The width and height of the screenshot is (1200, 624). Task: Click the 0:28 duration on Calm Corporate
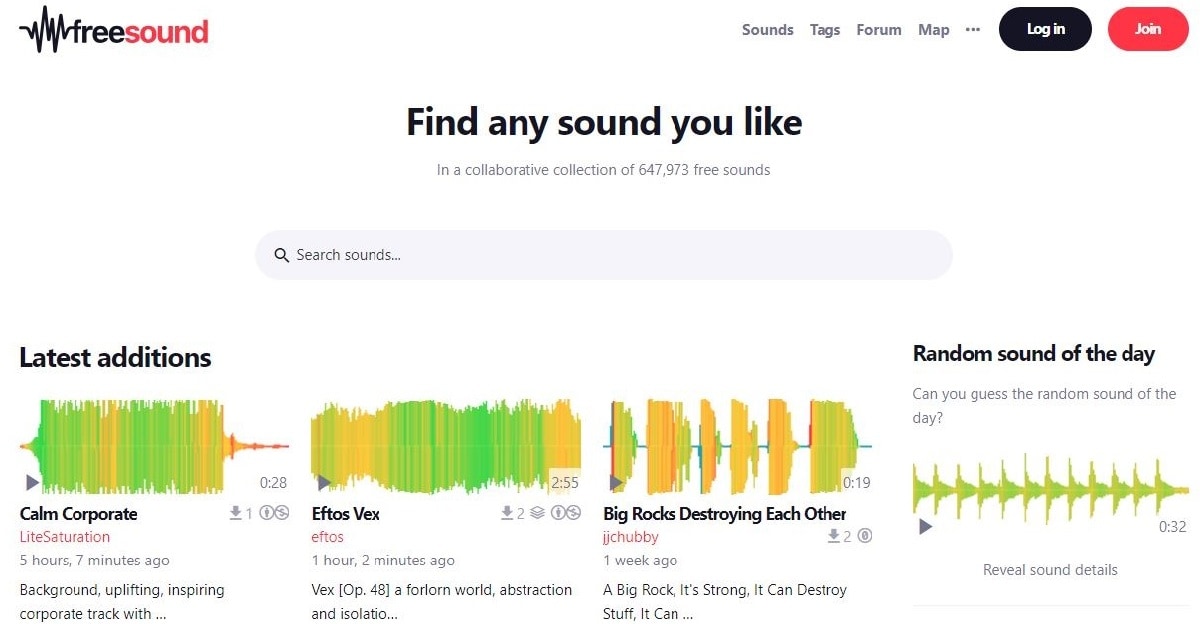(x=273, y=482)
